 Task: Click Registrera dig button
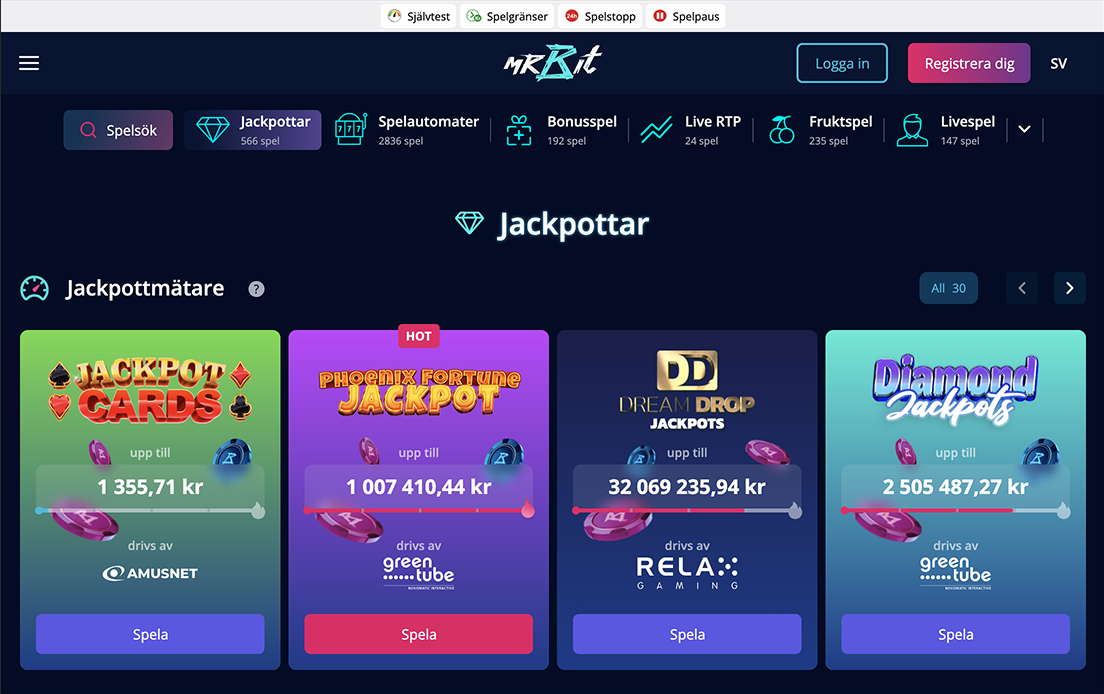point(969,63)
